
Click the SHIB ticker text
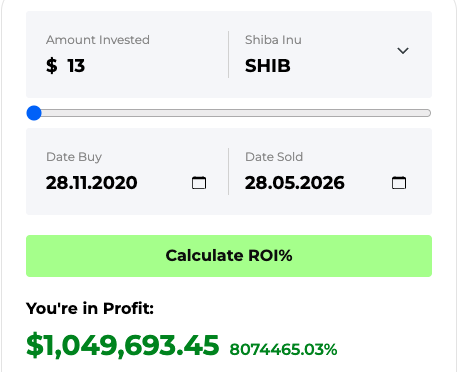[268, 66]
